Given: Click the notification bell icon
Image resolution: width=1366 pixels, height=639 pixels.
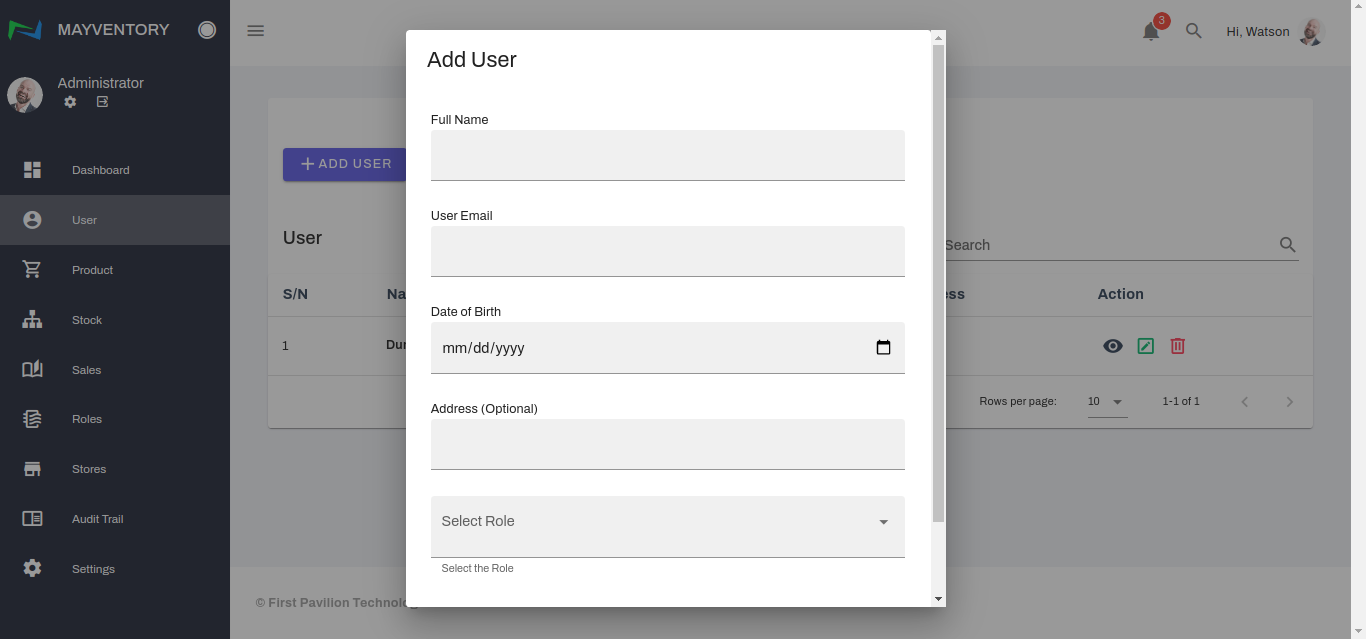Looking at the screenshot, I should coord(1151,32).
